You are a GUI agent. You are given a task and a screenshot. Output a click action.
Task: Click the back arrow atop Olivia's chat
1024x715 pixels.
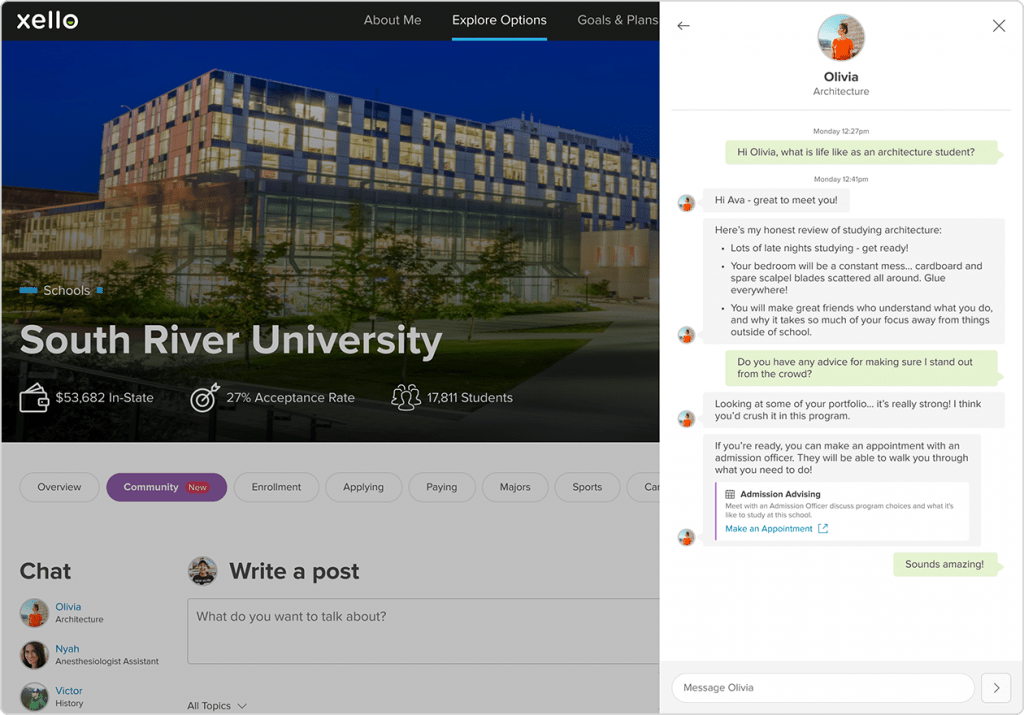(x=684, y=26)
